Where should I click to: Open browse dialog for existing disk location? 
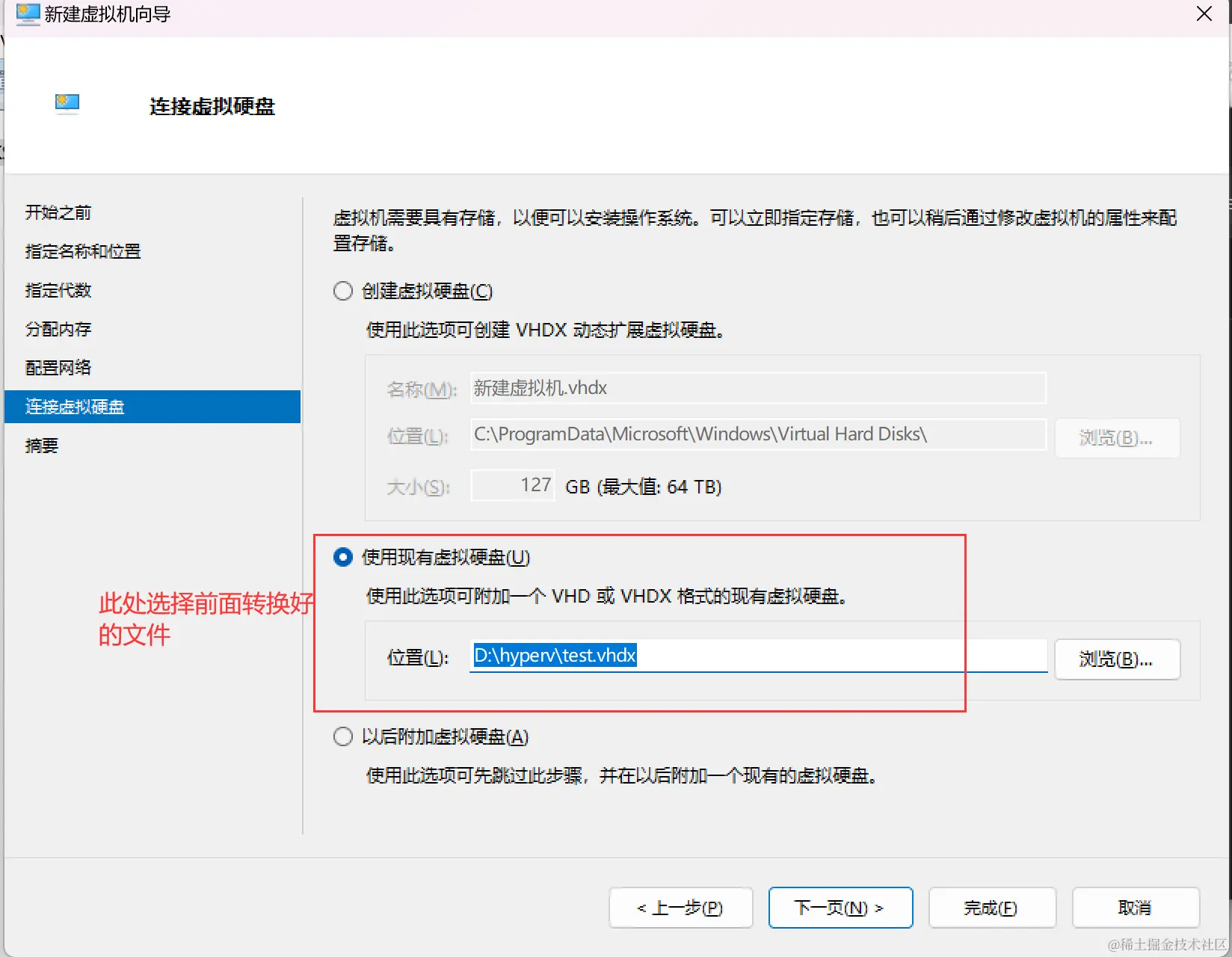click(1117, 659)
